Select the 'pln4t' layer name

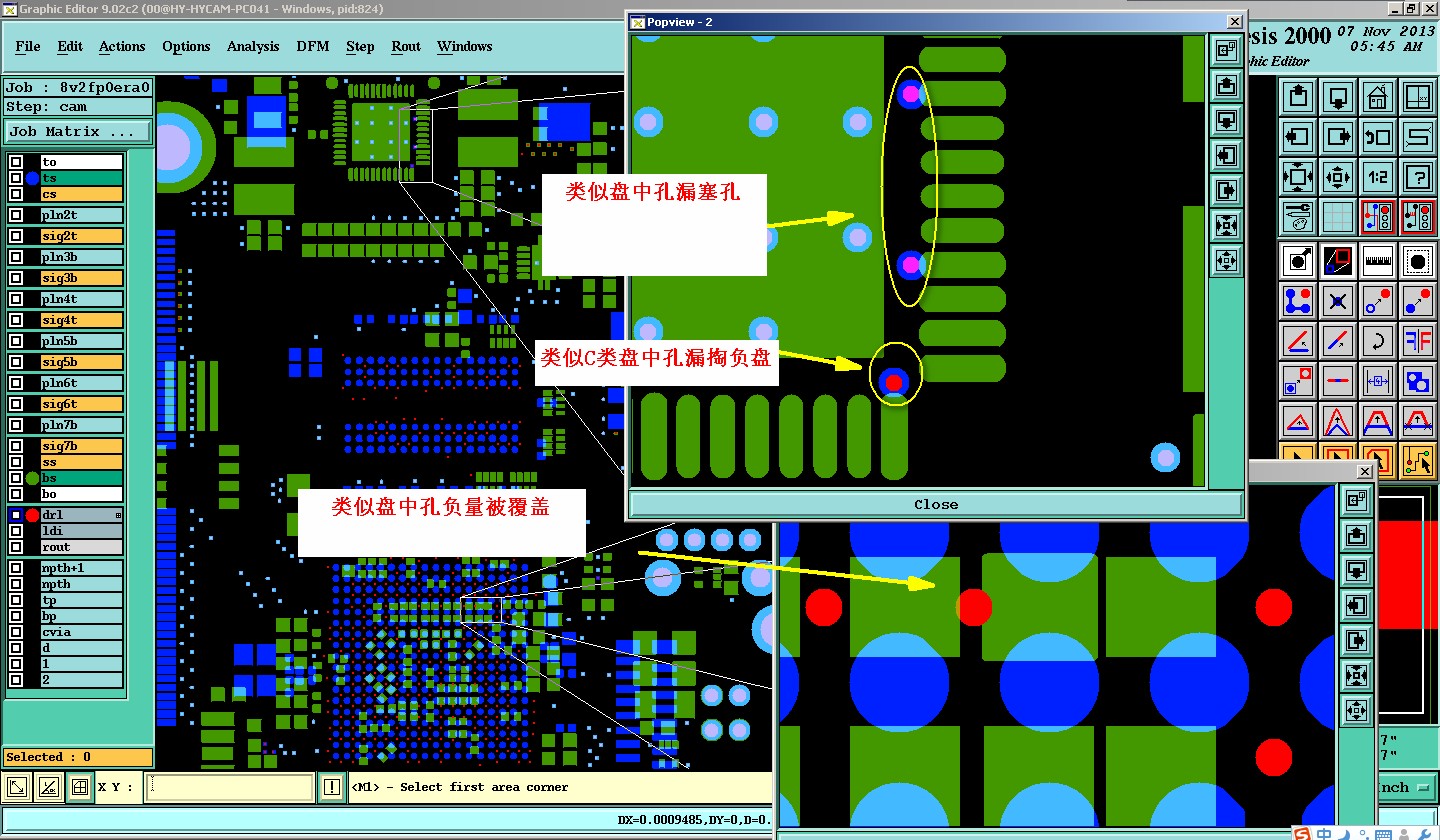point(81,299)
